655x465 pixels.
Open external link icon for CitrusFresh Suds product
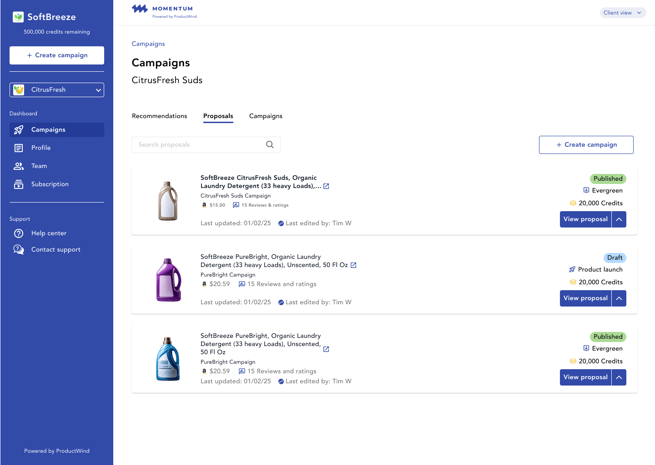tap(326, 186)
